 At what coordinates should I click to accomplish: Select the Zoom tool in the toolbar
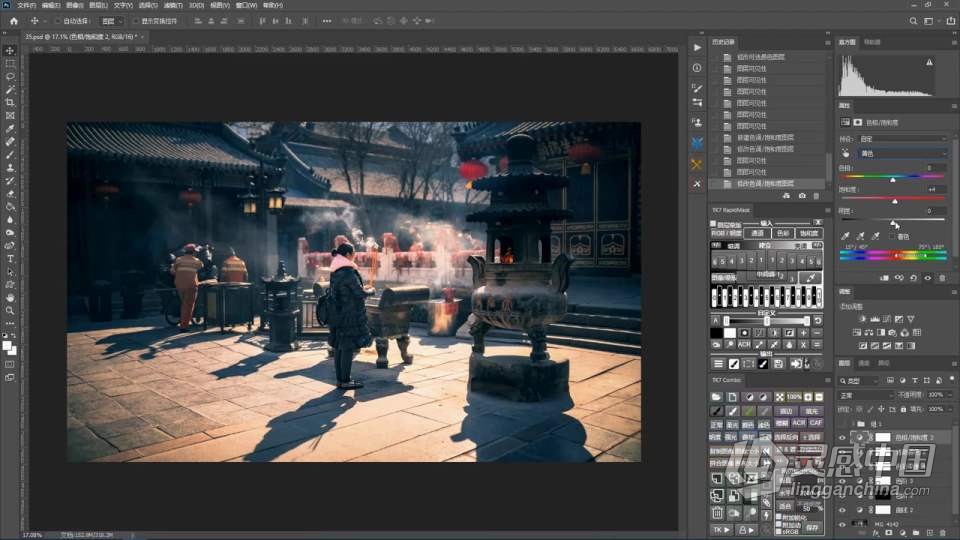click(10, 310)
